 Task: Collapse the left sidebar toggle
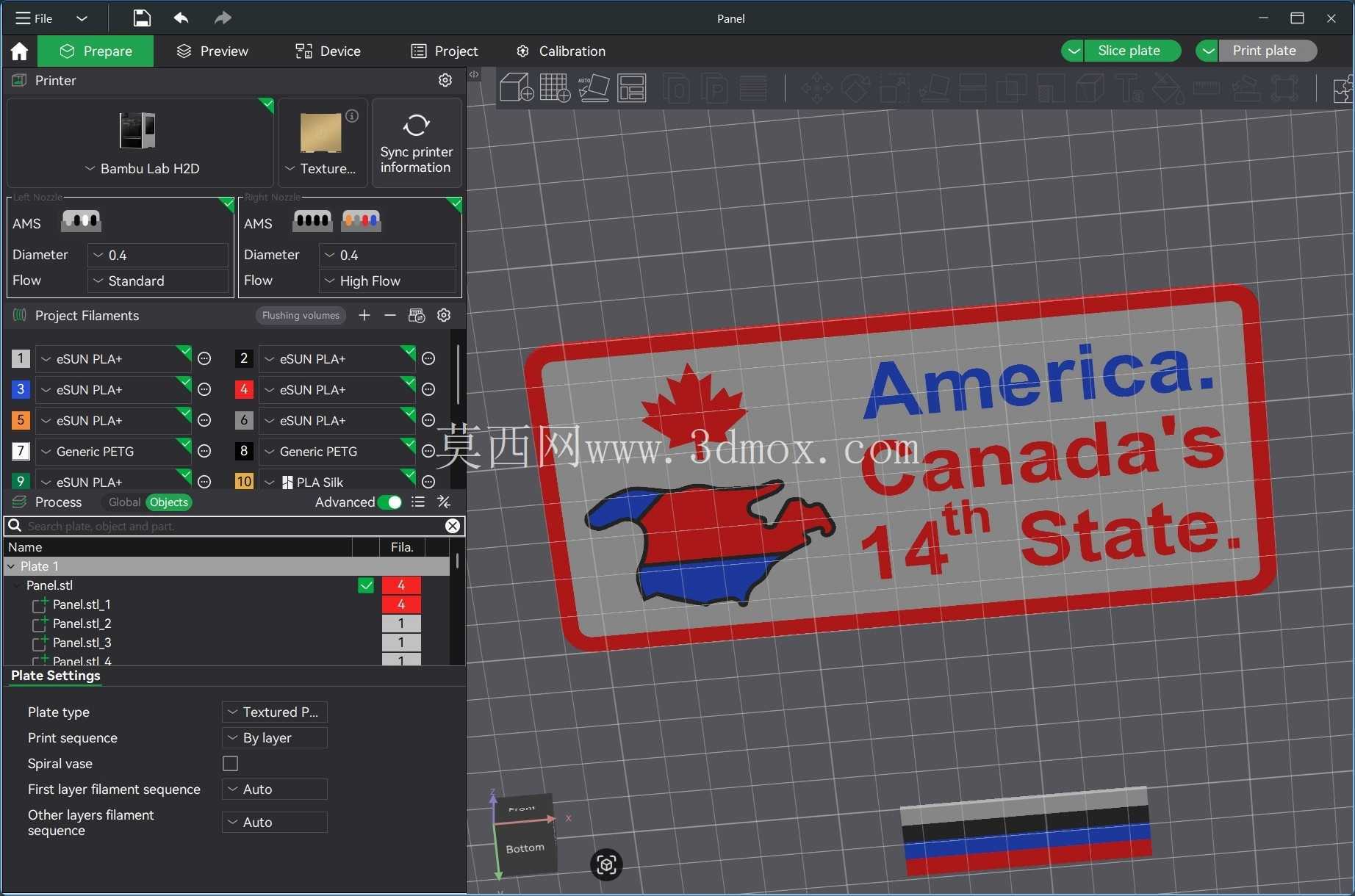point(474,74)
